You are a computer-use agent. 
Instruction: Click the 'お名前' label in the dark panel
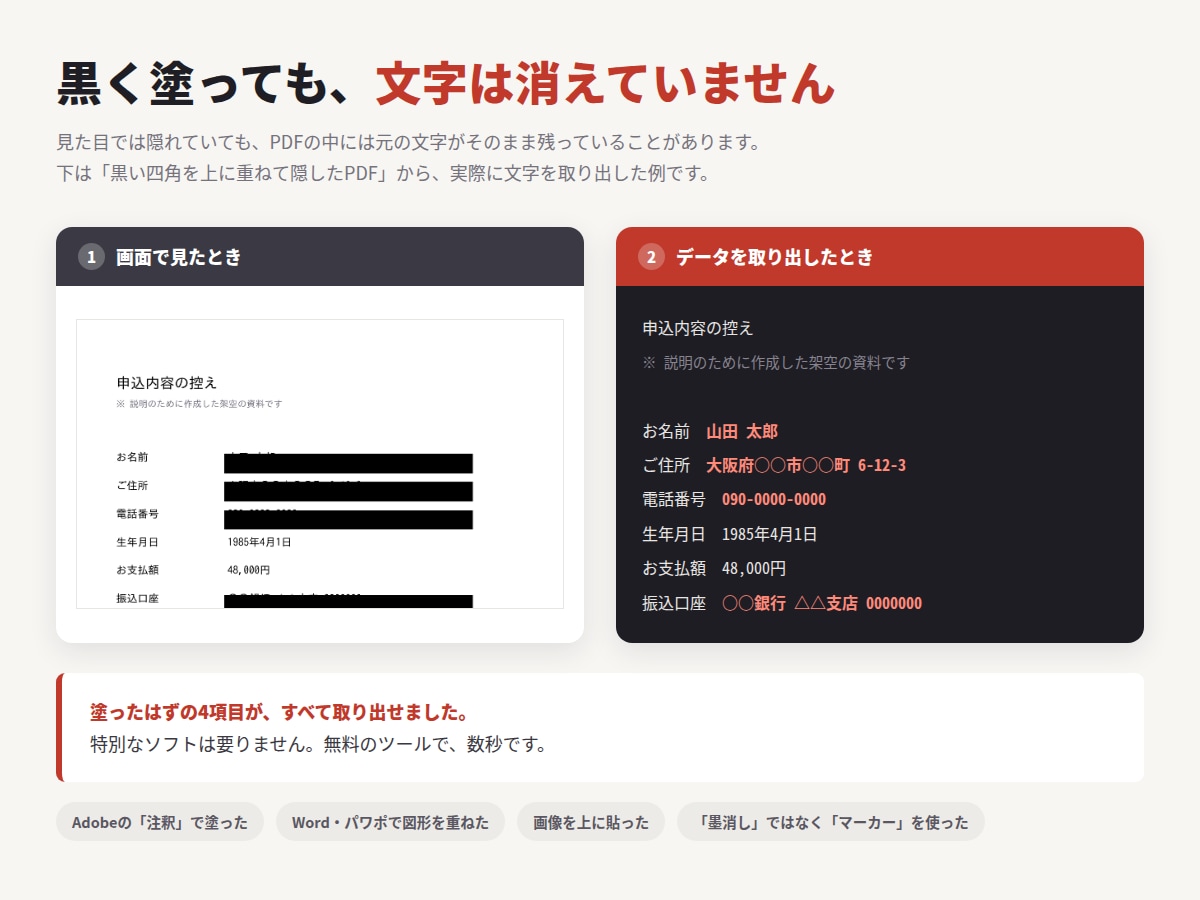coord(666,431)
